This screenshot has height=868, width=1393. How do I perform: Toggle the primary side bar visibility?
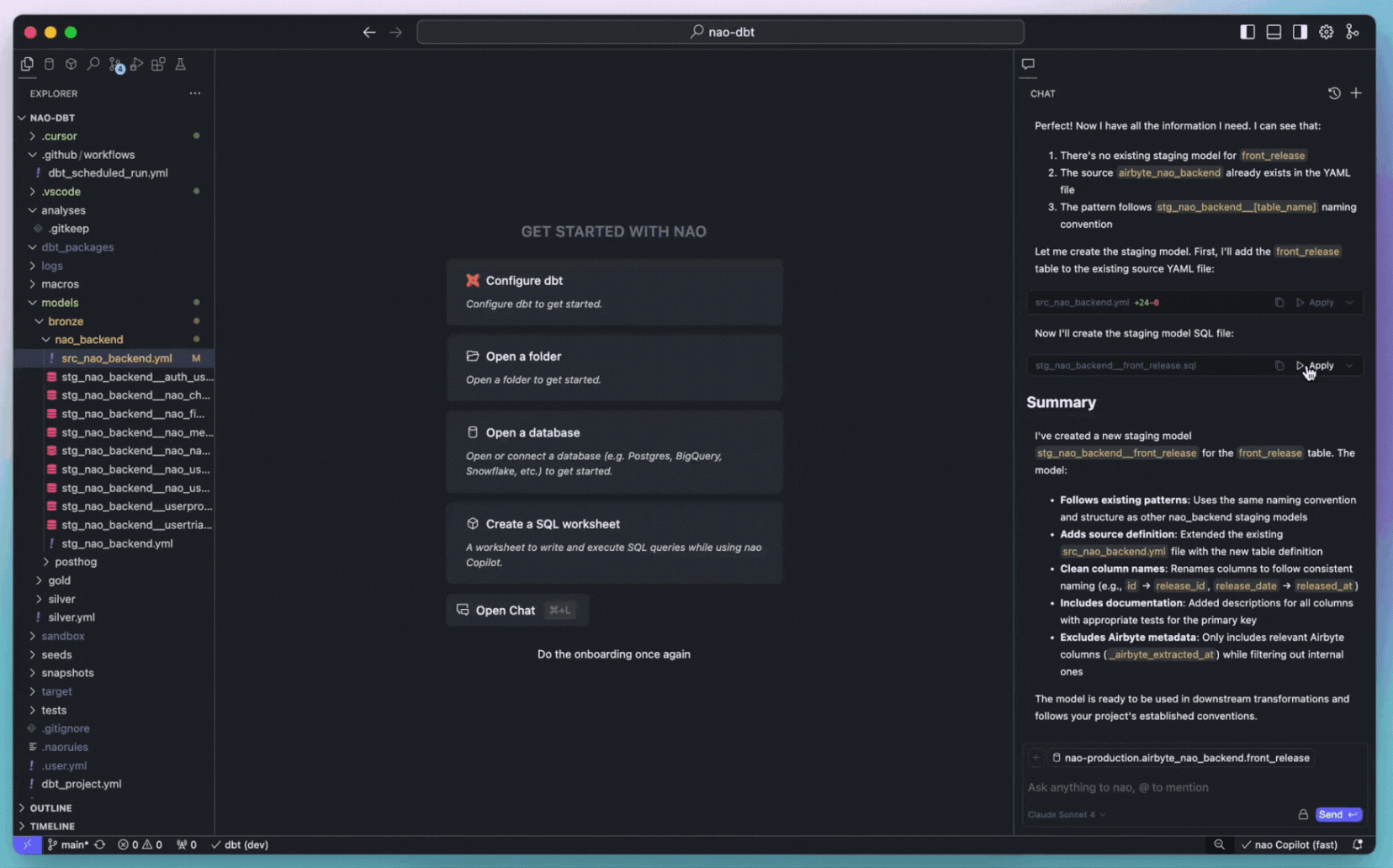coord(1247,32)
